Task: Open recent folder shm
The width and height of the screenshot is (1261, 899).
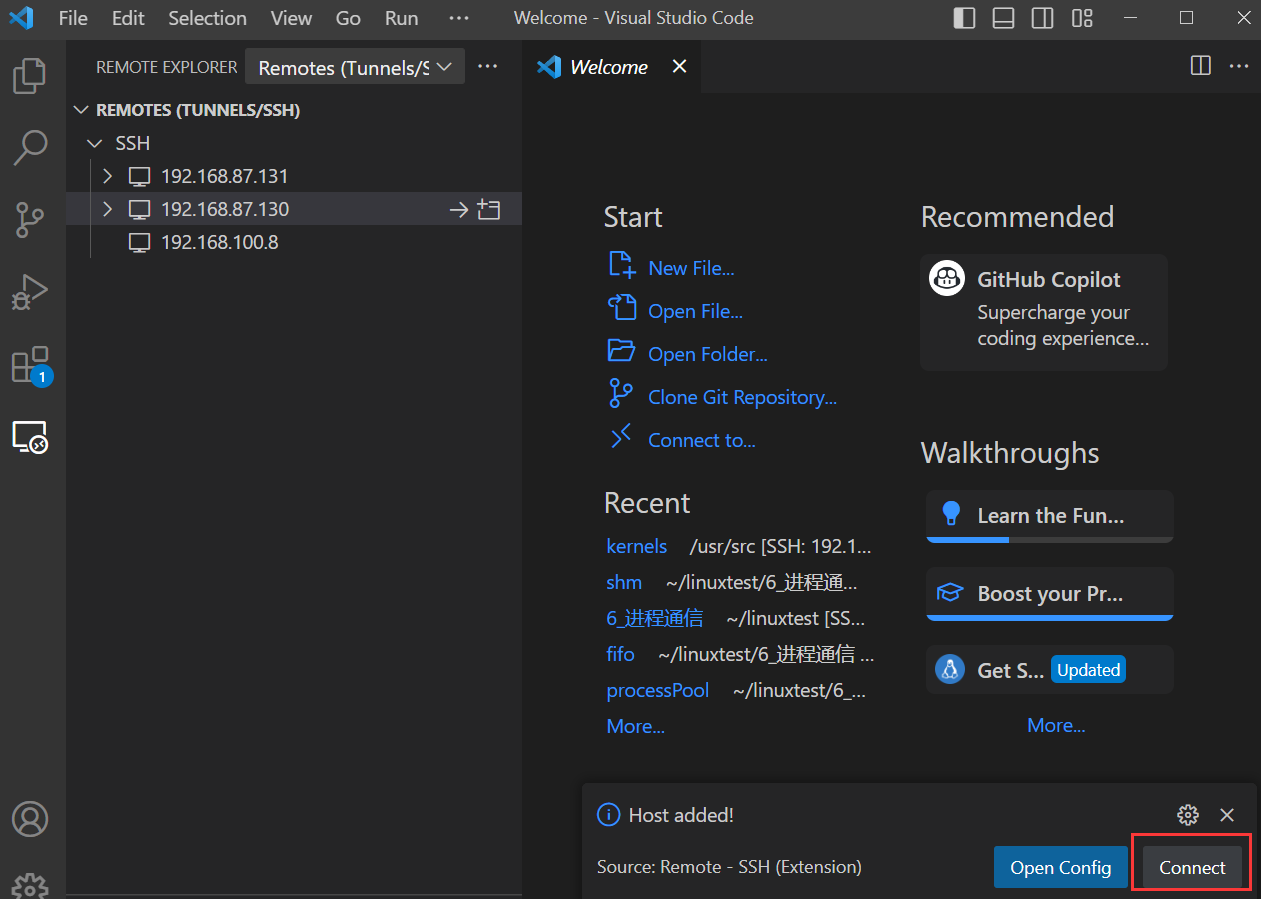Action: (x=624, y=582)
